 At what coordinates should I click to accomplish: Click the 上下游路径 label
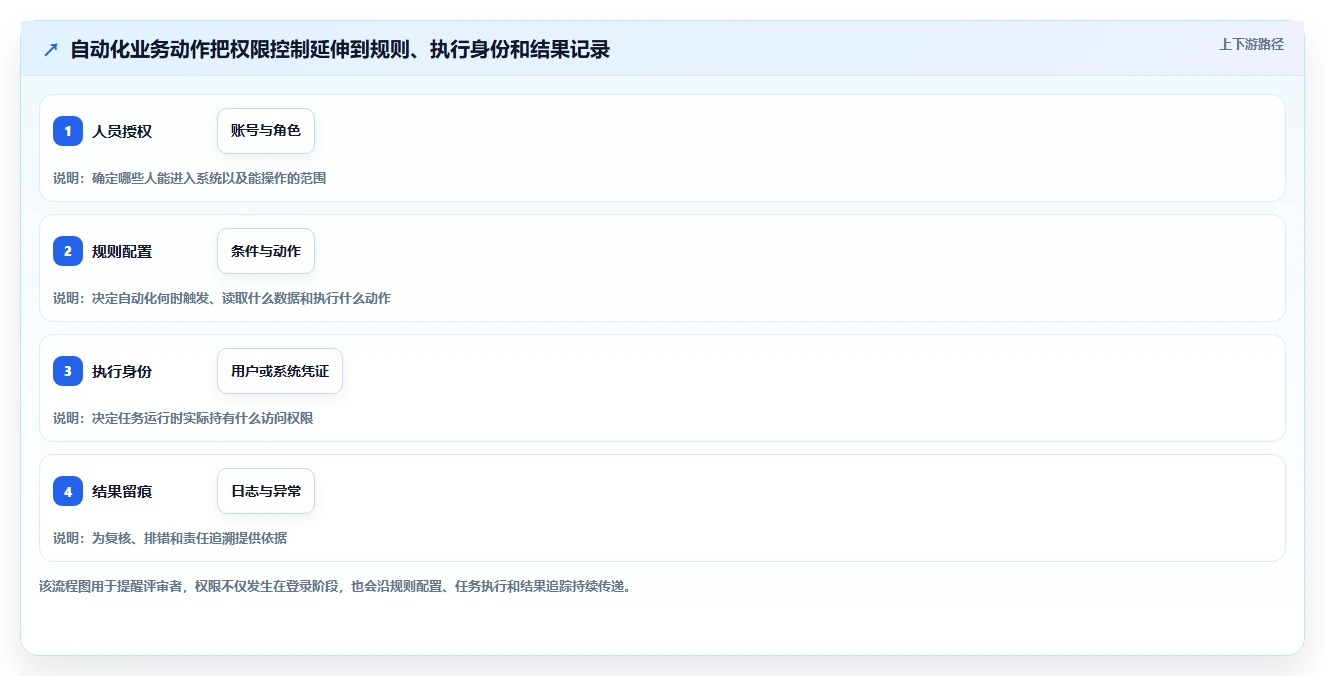click(1251, 44)
